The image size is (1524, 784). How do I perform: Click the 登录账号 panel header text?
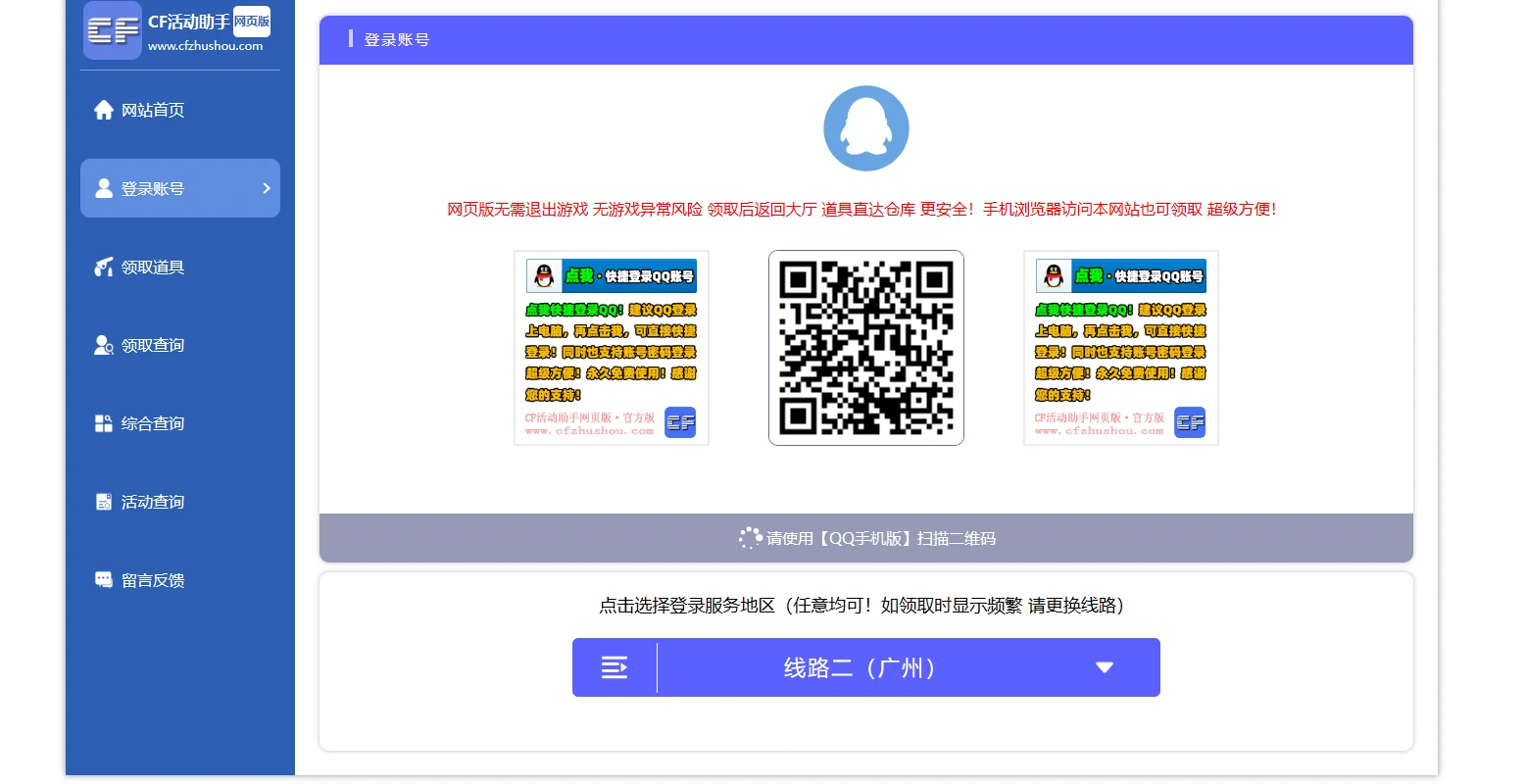(397, 40)
